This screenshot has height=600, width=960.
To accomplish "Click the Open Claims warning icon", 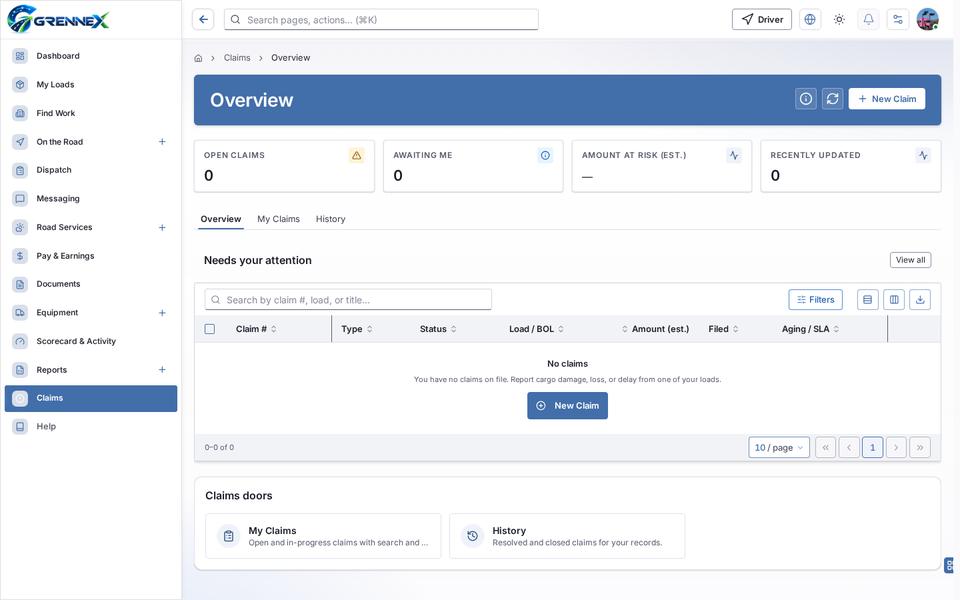I will 356,156.
